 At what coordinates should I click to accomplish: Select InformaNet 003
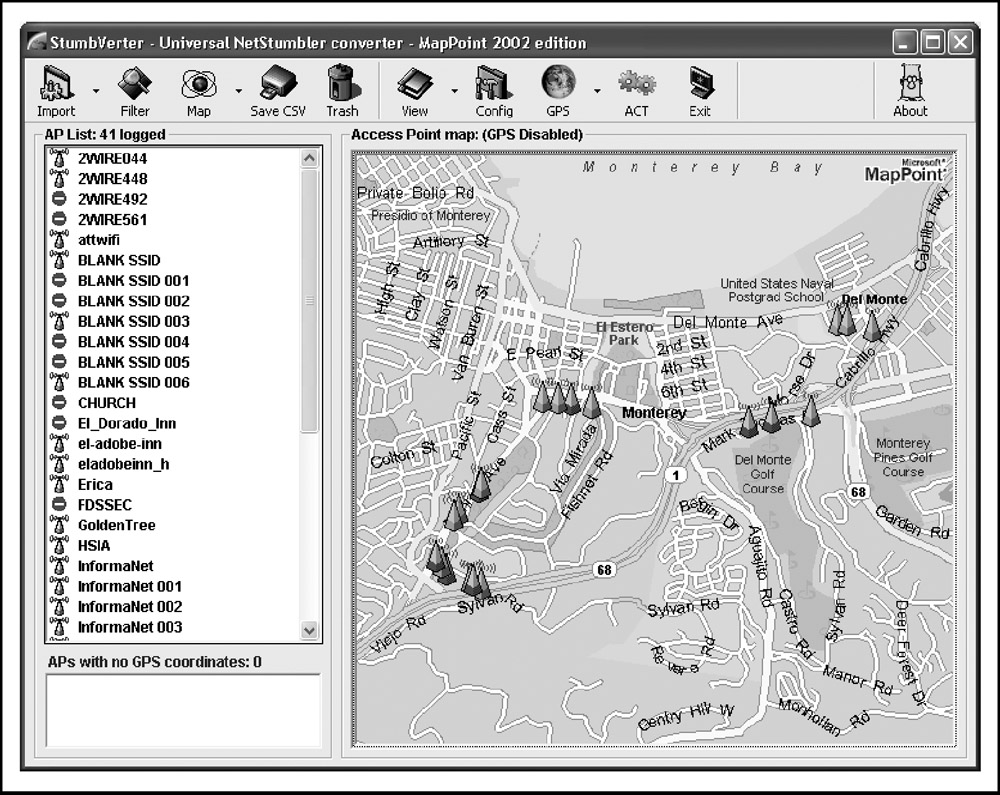point(129,627)
